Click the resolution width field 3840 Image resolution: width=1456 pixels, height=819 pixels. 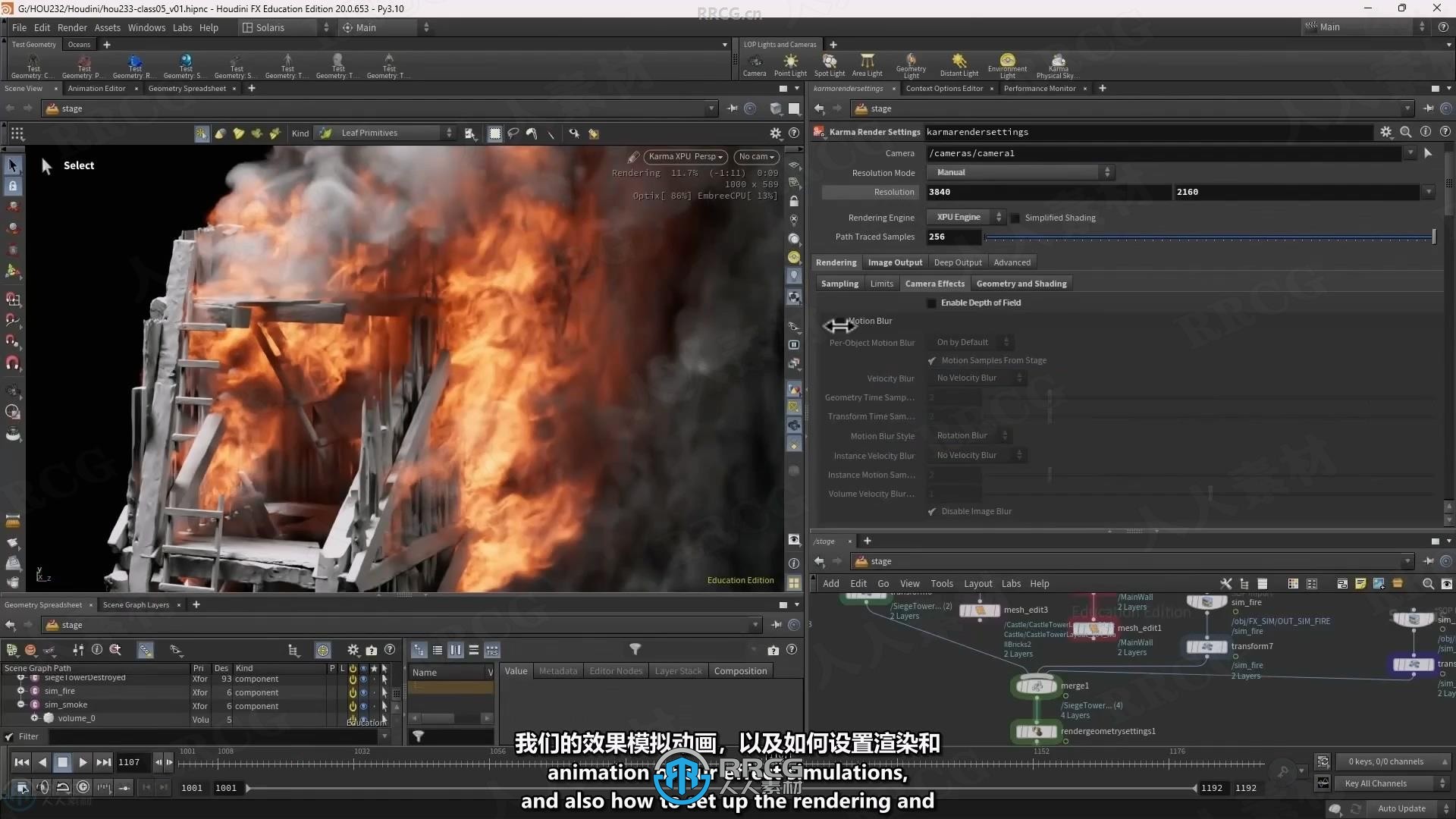coord(1048,193)
